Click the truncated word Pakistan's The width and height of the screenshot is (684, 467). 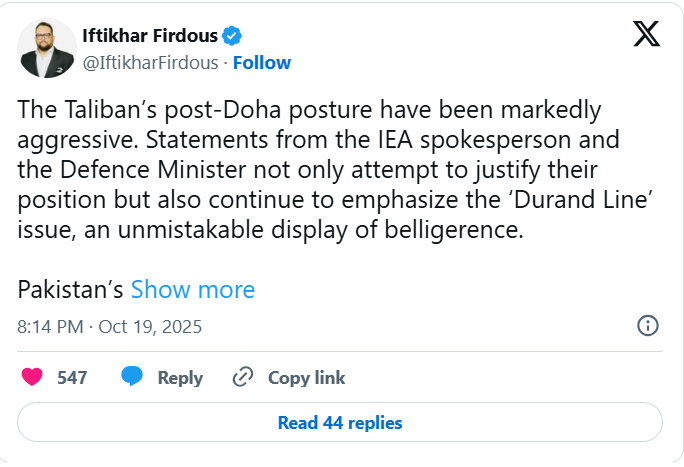(x=70, y=290)
